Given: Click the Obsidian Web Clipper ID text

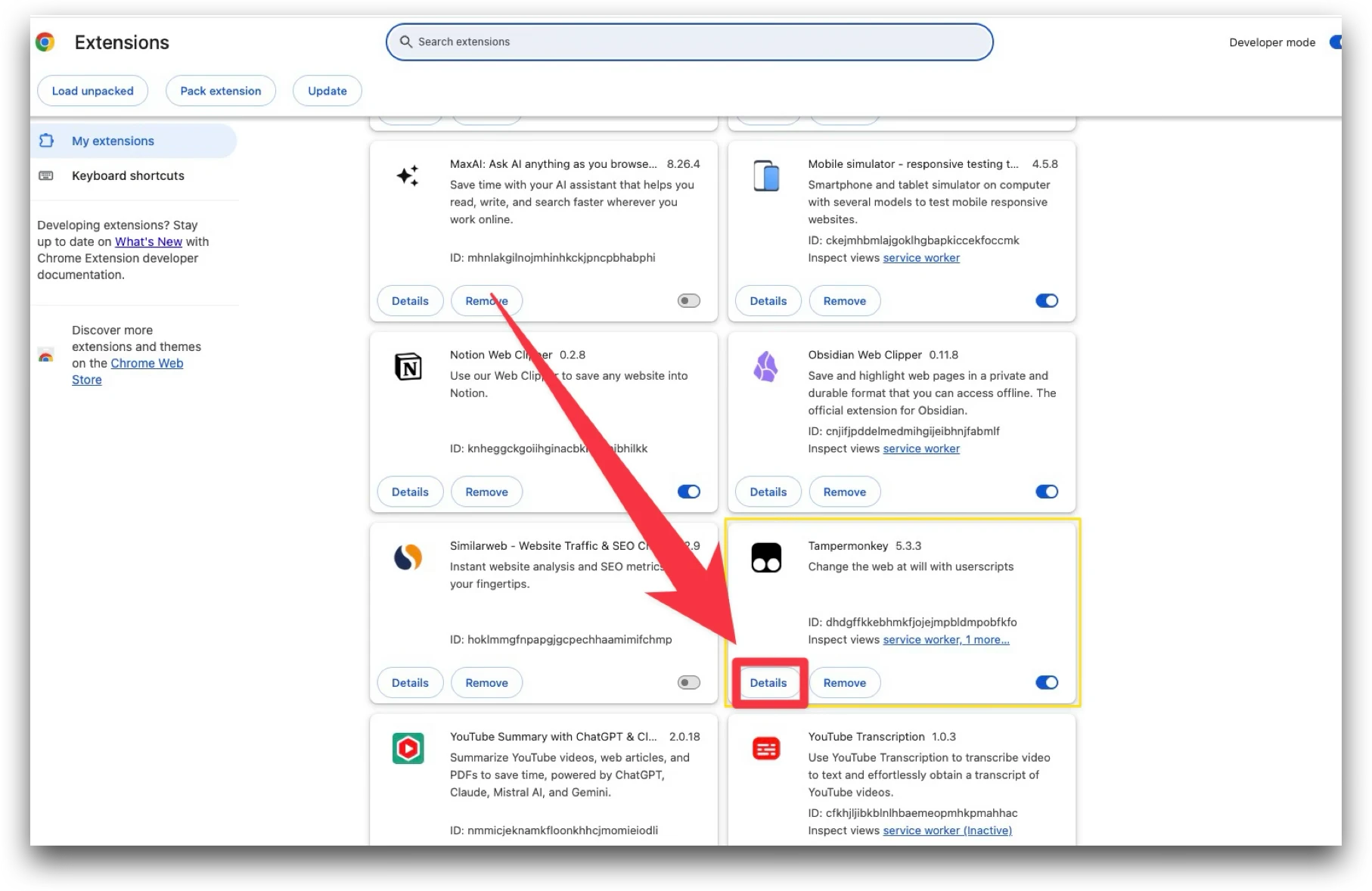Looking at the screenshot, I should click(x=904, y=431).
